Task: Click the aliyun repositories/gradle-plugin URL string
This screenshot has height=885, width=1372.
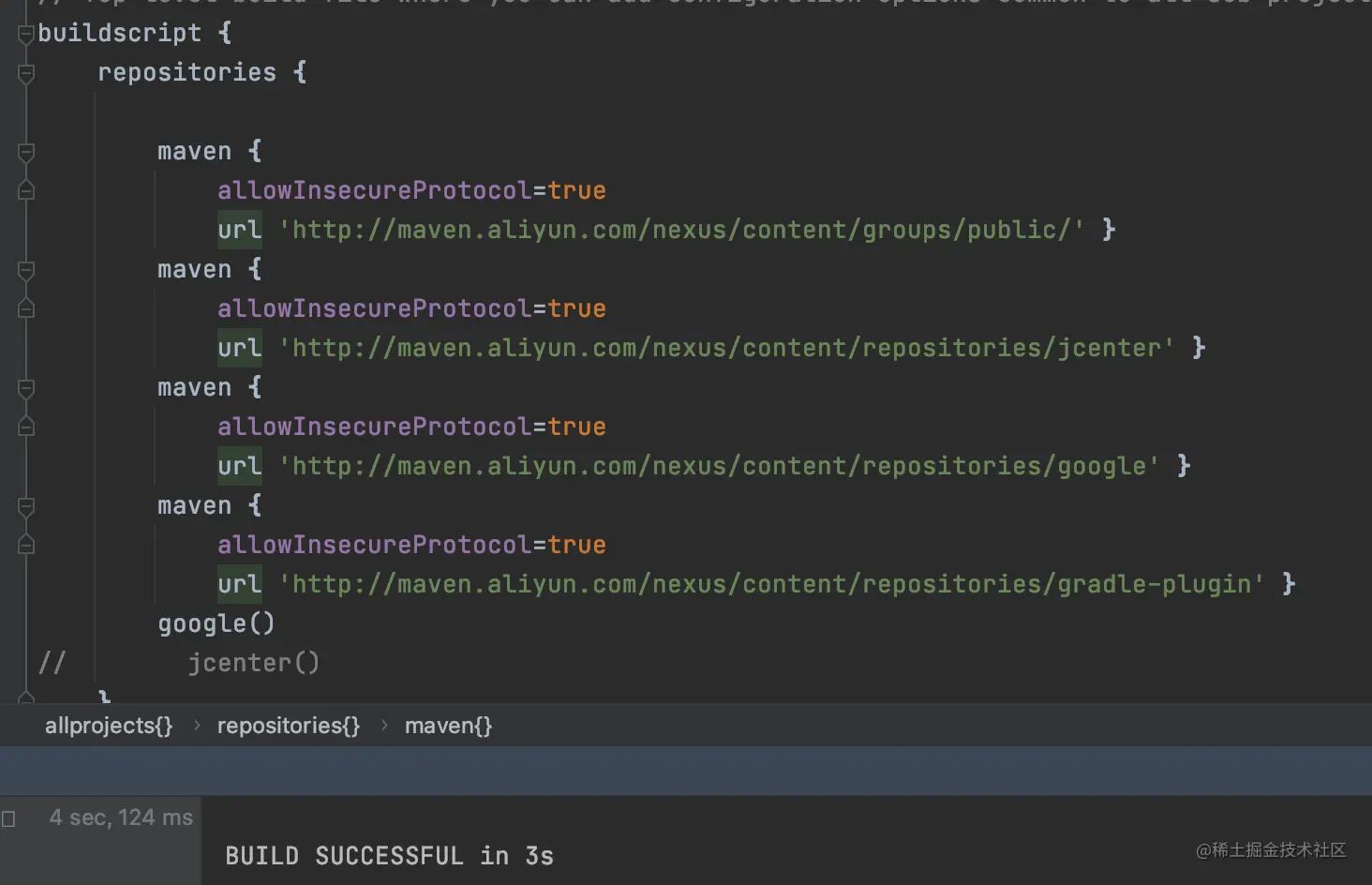Action: 771,584
